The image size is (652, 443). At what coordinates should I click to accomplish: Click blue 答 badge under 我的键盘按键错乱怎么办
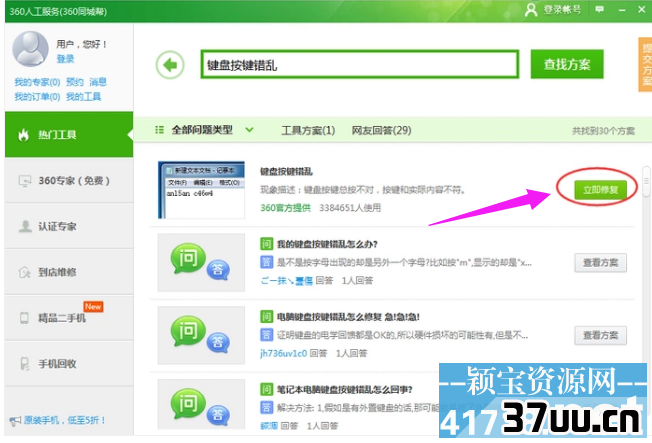point(267,262)
